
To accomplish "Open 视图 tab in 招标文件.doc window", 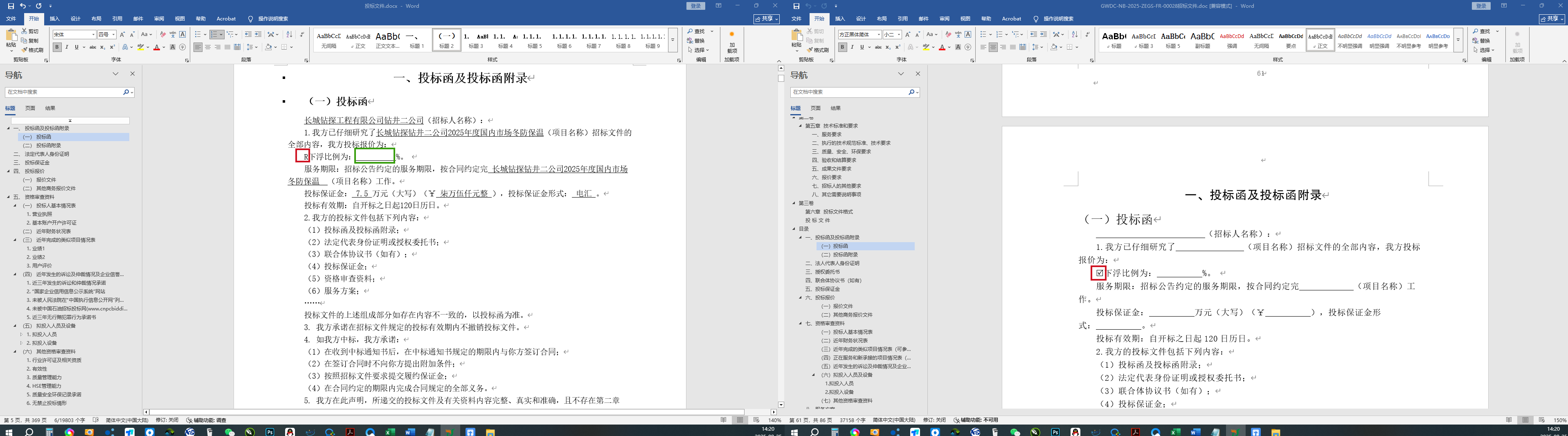I will (x=965, y=19).
